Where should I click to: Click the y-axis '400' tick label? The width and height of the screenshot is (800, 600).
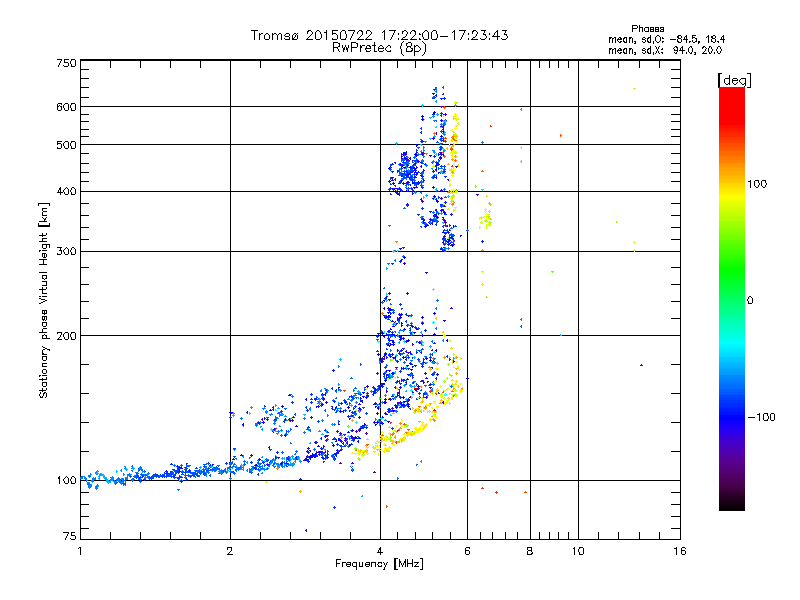tap(66, 191)
